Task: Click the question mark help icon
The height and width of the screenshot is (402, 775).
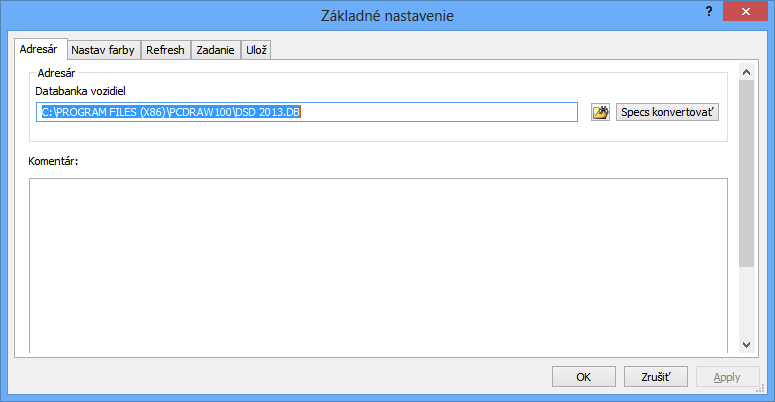Action: pos(709,11)
